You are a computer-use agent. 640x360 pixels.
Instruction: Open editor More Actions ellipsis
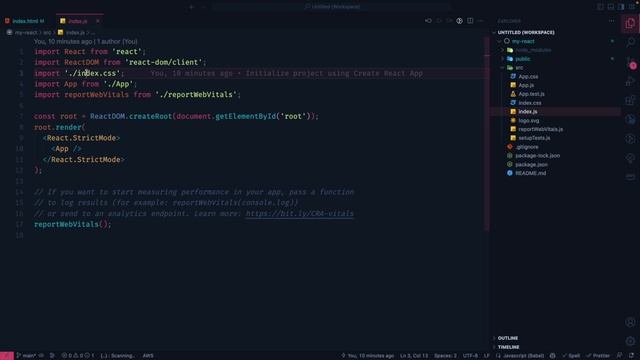(x=480, y=21)
